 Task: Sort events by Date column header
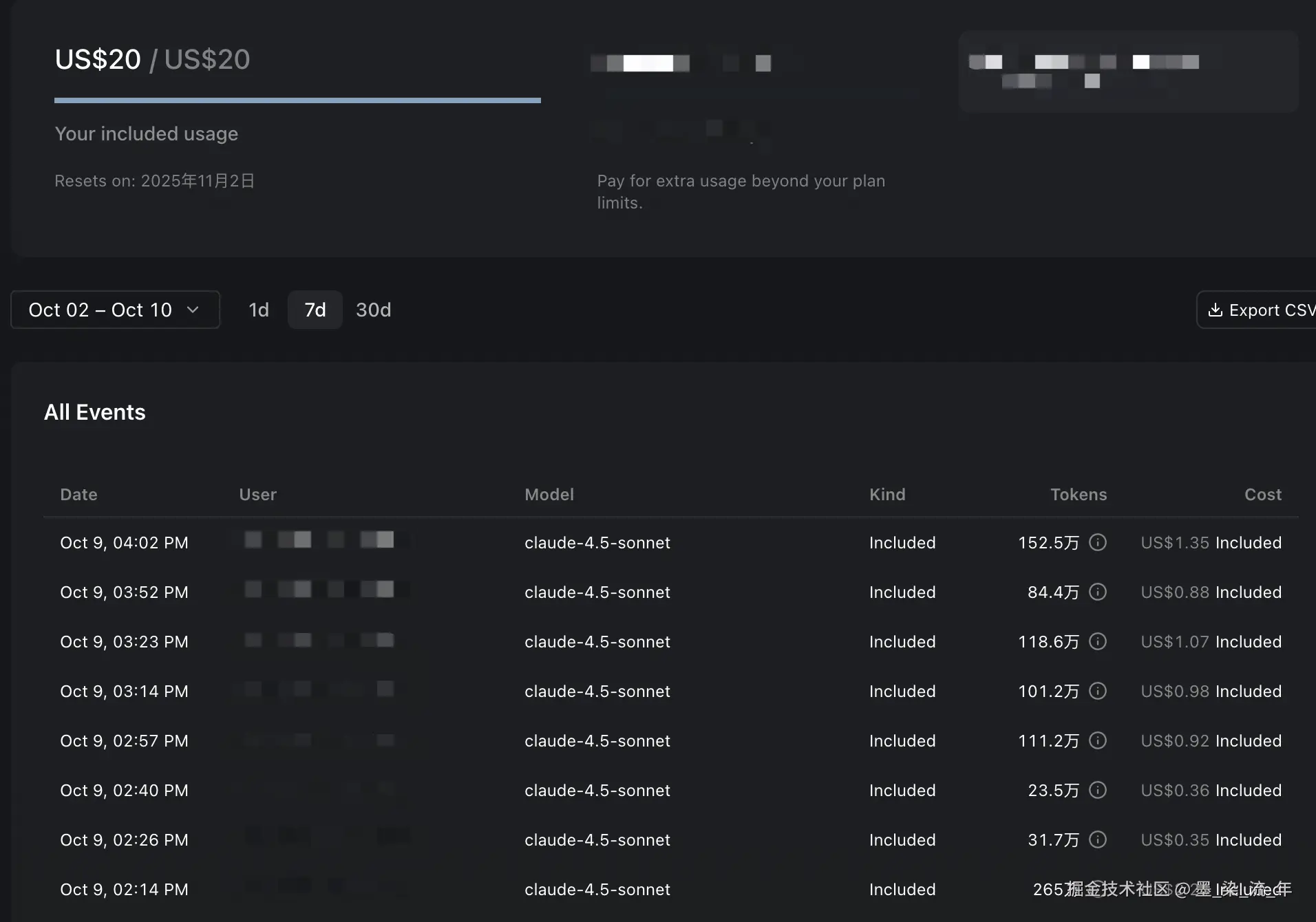(x=78, y=494)
